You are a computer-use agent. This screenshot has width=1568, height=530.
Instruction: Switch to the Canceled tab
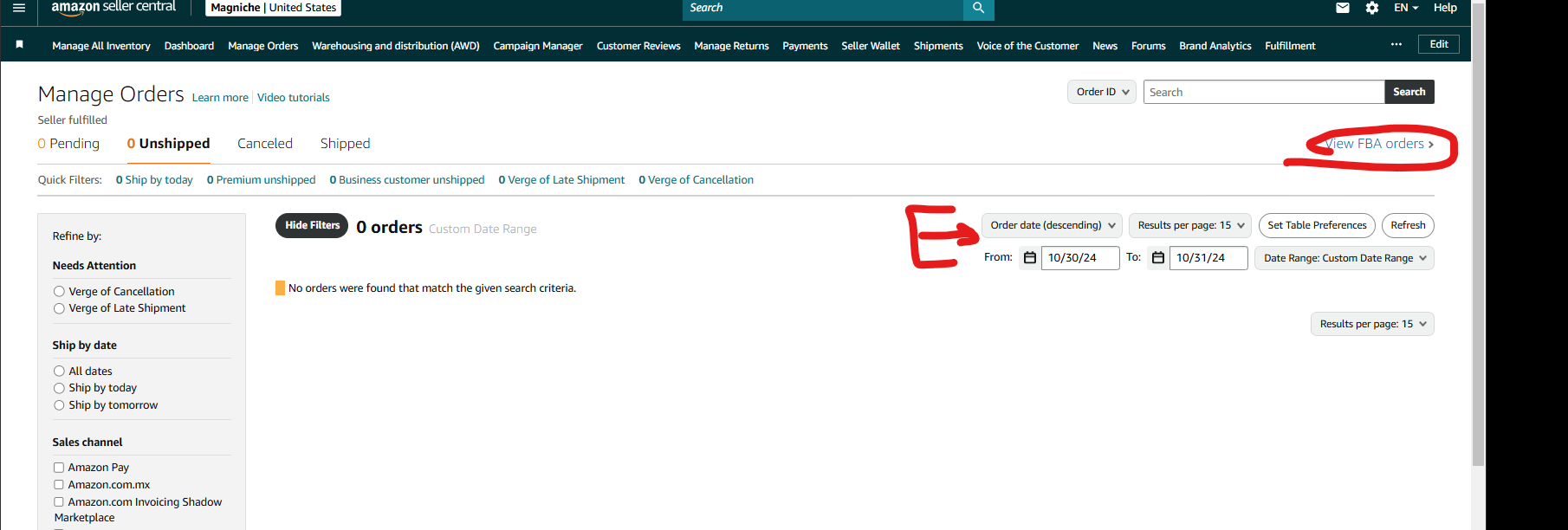pos(265,144)
